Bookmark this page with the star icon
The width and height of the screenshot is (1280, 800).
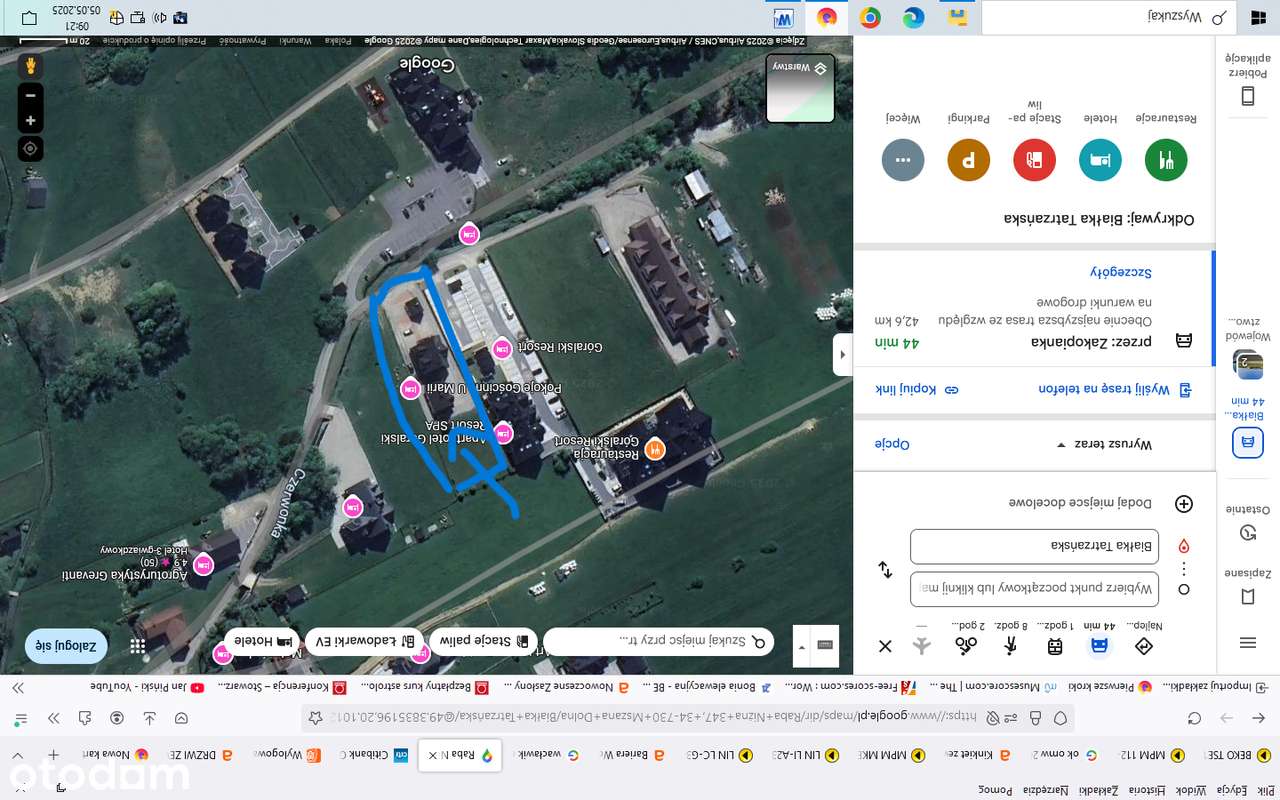point(316,718)
